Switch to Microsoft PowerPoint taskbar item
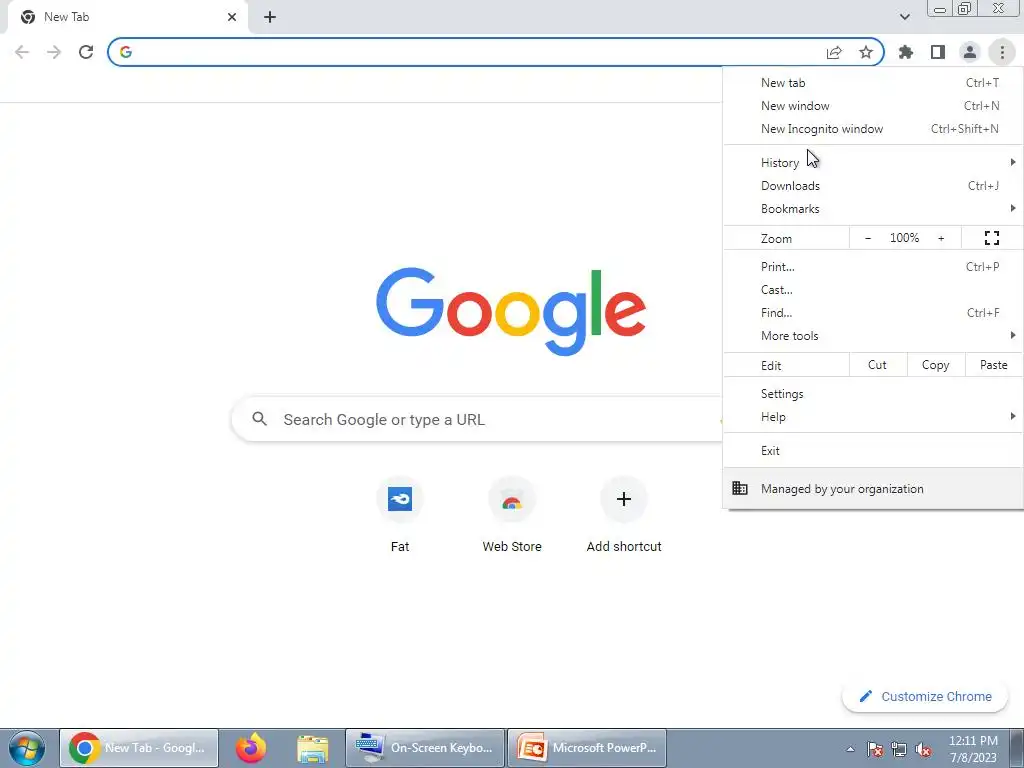Image resolution: width=1024 pixels, height=768 pixels. 586,748
